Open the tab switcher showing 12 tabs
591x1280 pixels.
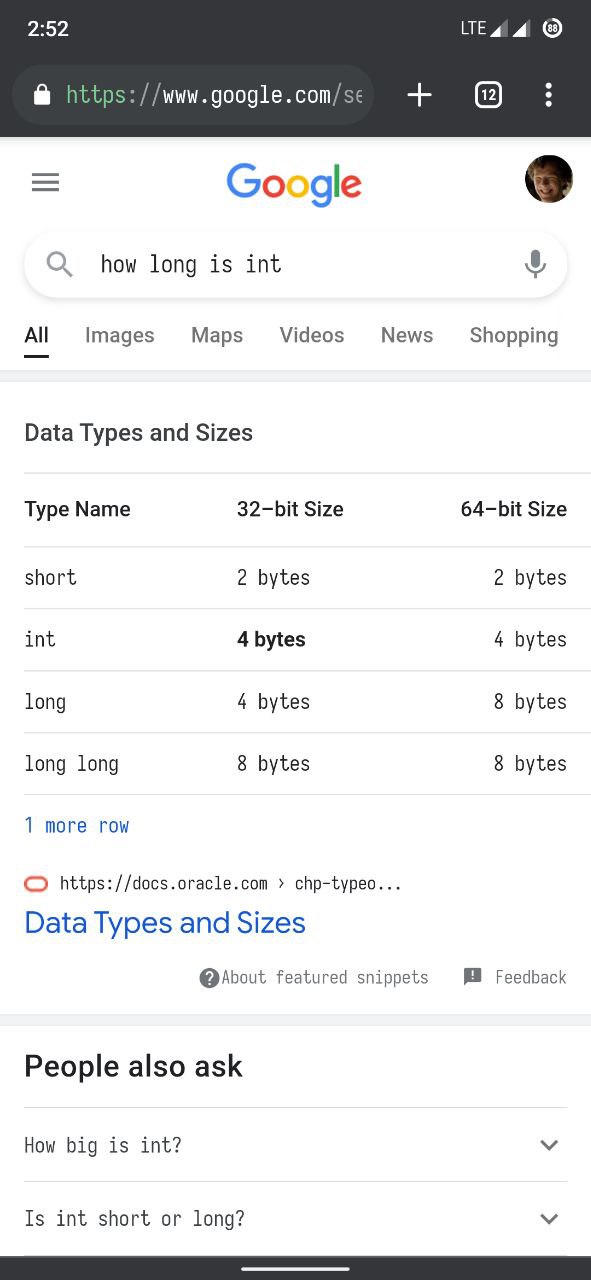(x=488, y=95)
